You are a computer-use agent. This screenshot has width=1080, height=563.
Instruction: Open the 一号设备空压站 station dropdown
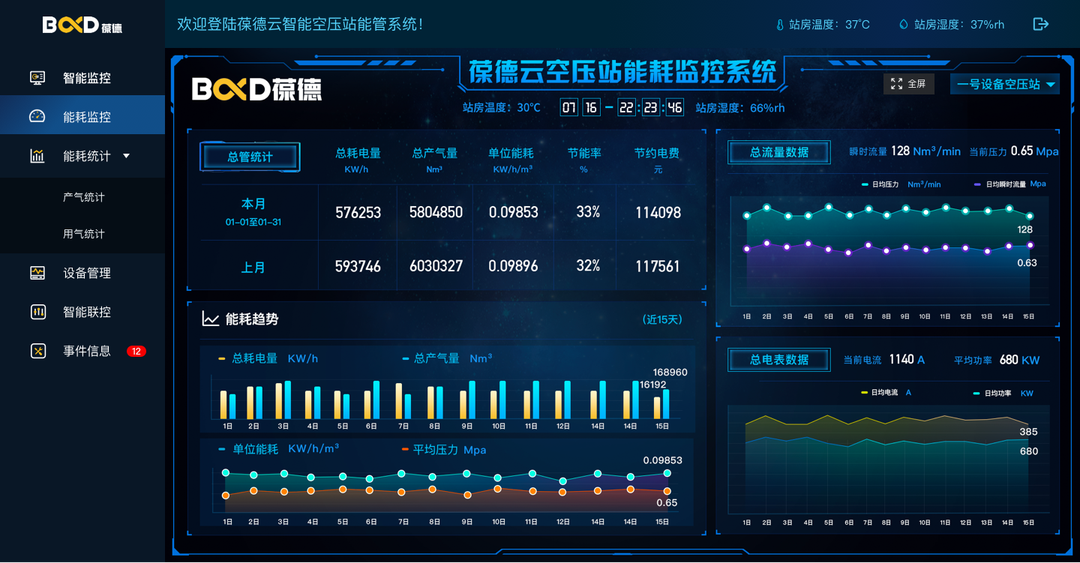1004,84
